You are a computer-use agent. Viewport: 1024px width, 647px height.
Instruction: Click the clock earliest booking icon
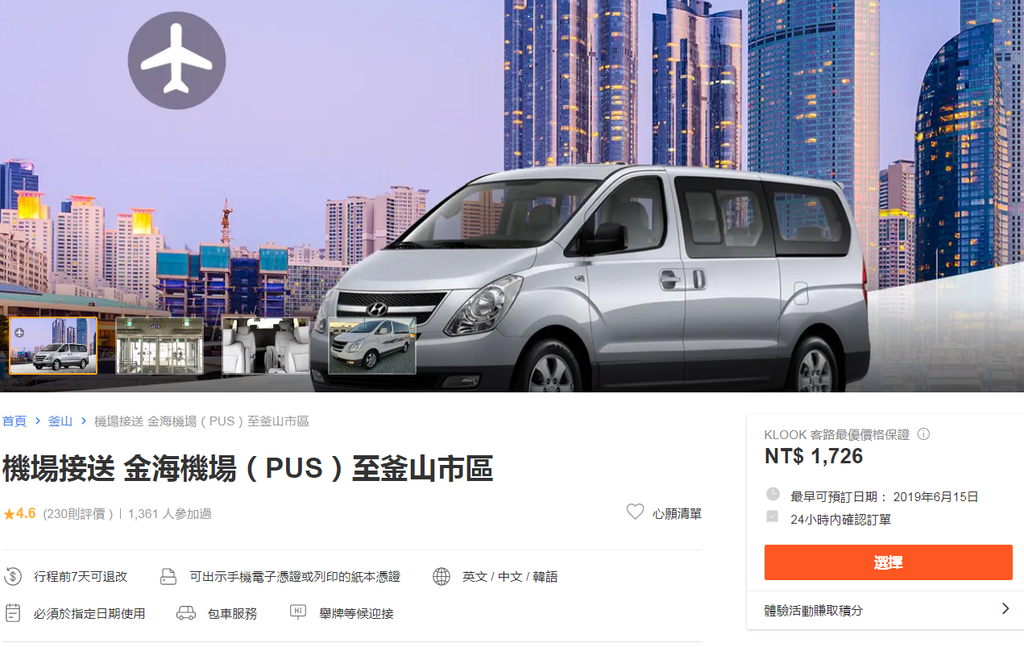point(773,494)
